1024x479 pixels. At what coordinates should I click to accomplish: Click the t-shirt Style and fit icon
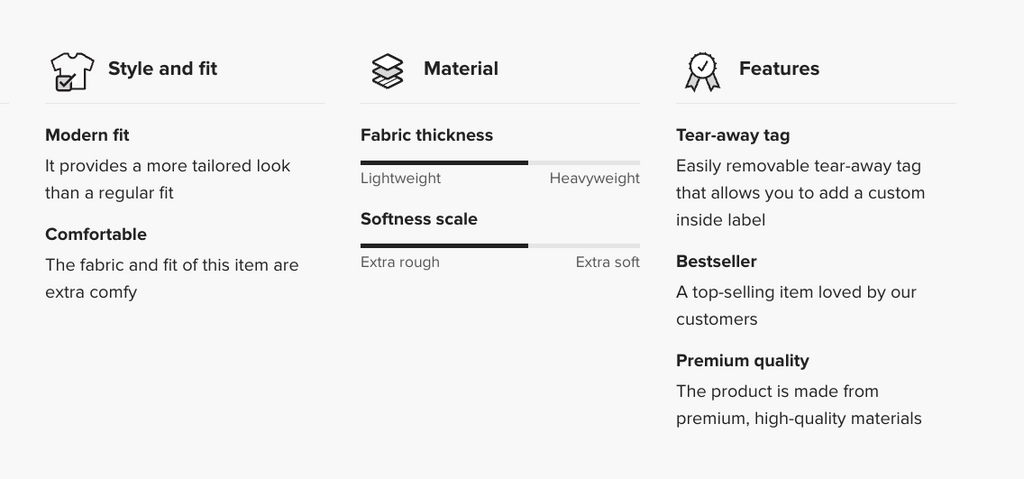click(x=71, y=70)
